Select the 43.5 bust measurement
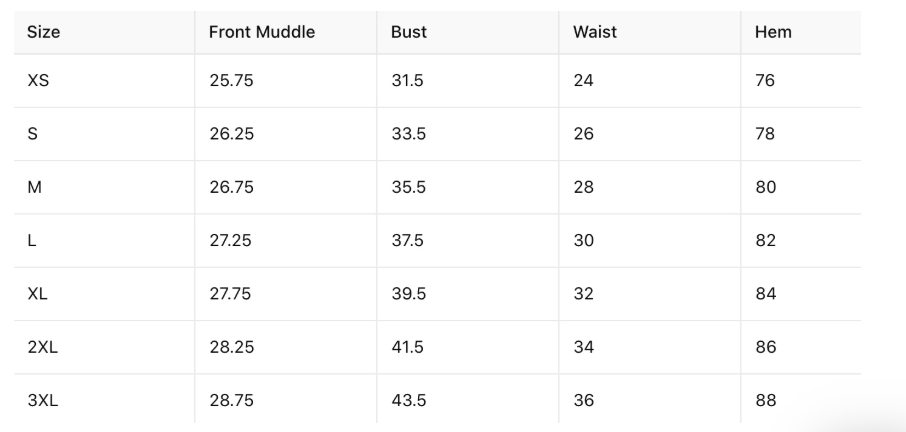 tap(408, 400)
